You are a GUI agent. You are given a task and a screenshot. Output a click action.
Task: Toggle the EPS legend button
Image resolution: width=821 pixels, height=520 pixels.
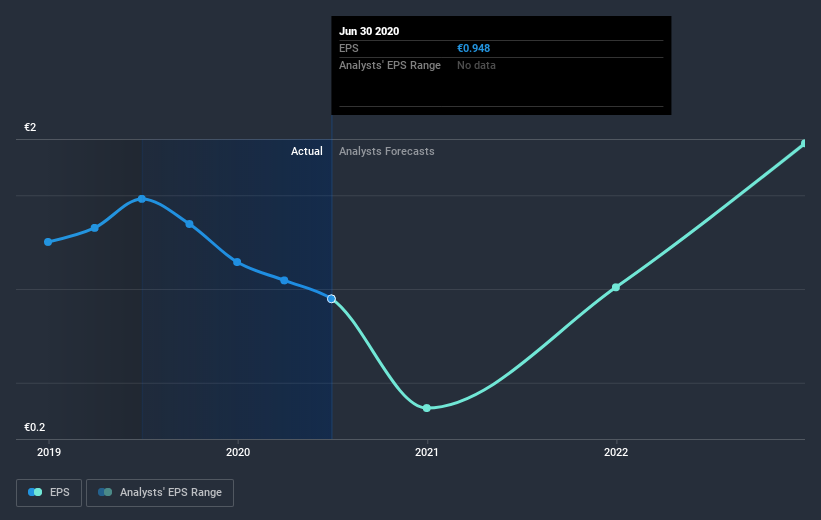coord(49,492)
